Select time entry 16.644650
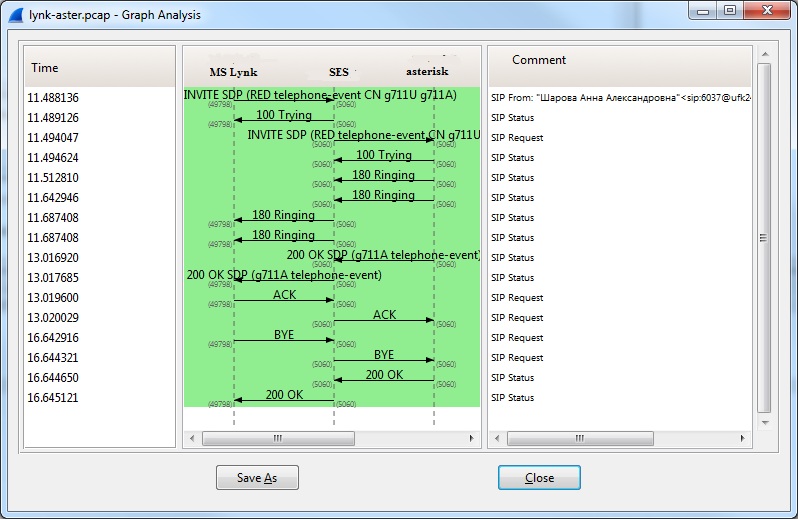798x520 pixels. click(53, 378)
